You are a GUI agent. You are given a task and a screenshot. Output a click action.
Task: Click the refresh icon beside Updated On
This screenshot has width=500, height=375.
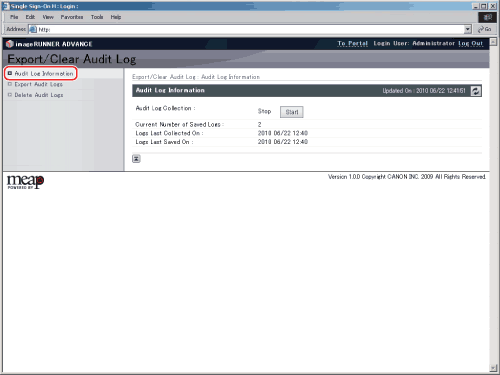[476, 91]
